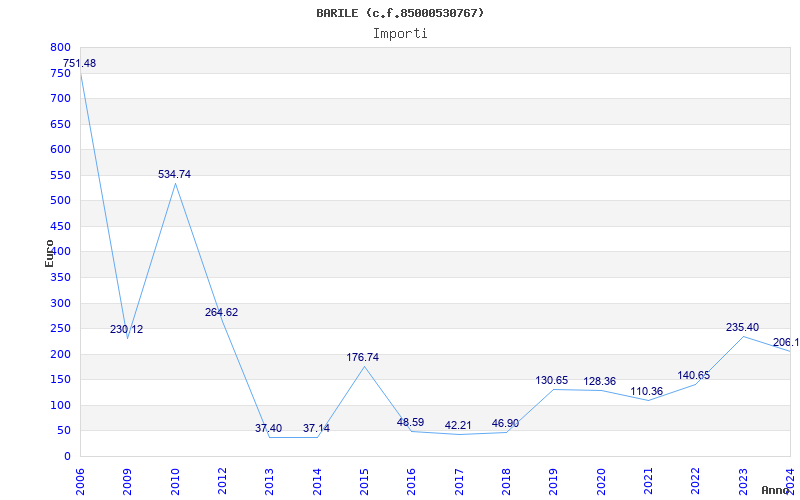This screenshot has width=800, height=500.
Task: Click the 300 y-axis tick label
Action: [x=60, y=303]
